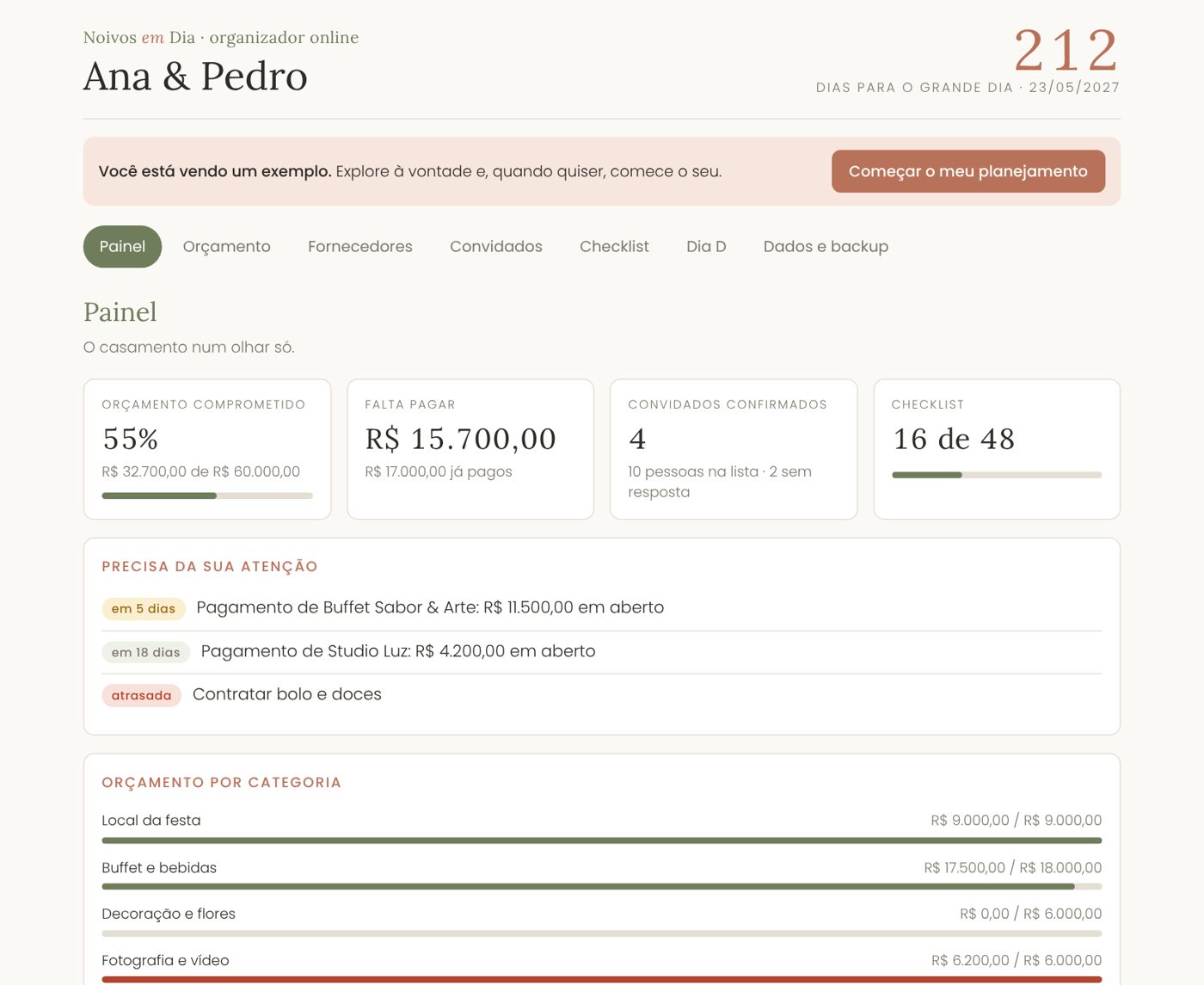Open the Painel tab
Screen dimensions: 1204x985
[x=122, y=246]
